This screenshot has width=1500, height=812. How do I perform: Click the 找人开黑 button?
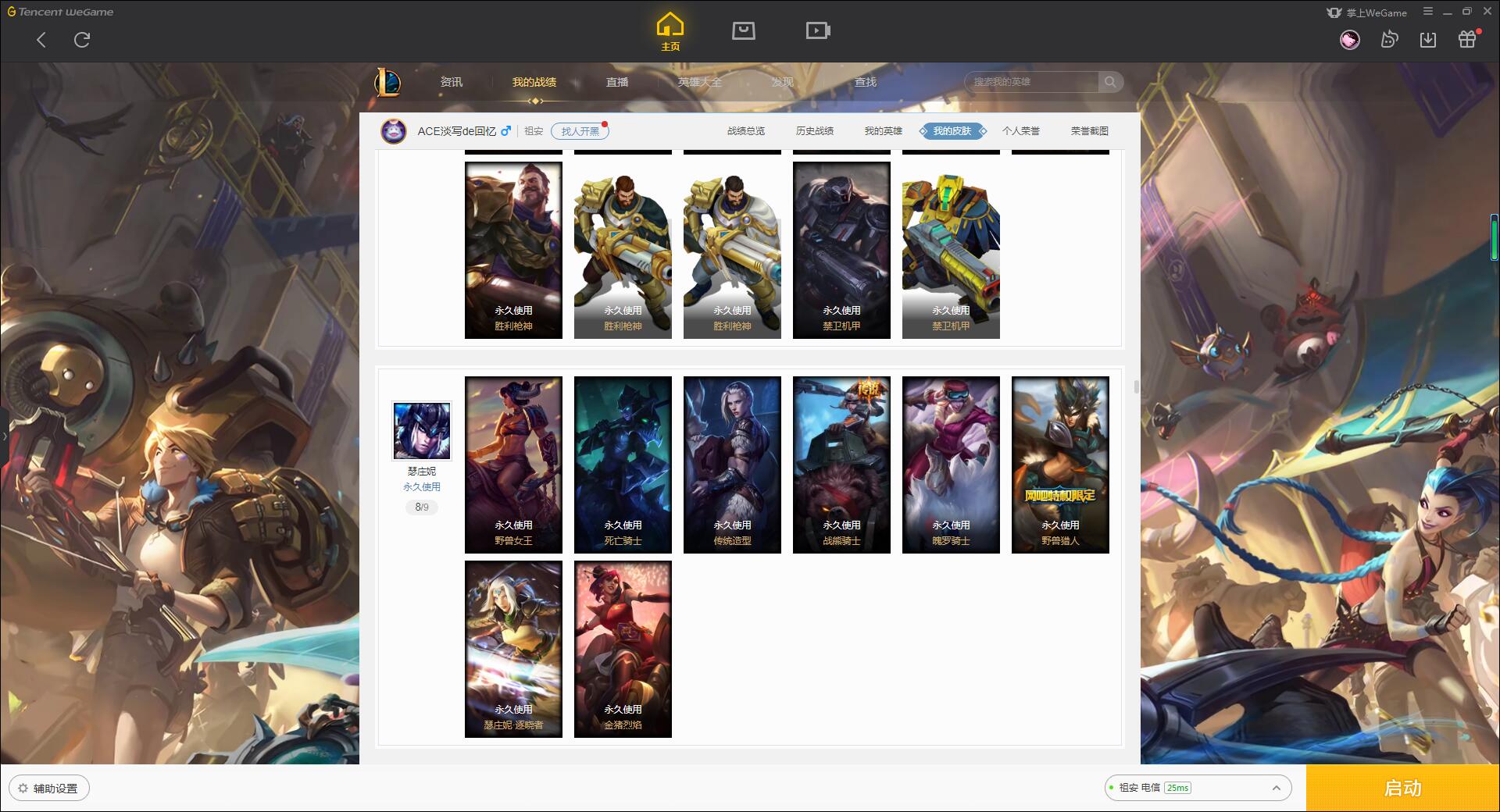pyautogui.click(x=580, y=131)
